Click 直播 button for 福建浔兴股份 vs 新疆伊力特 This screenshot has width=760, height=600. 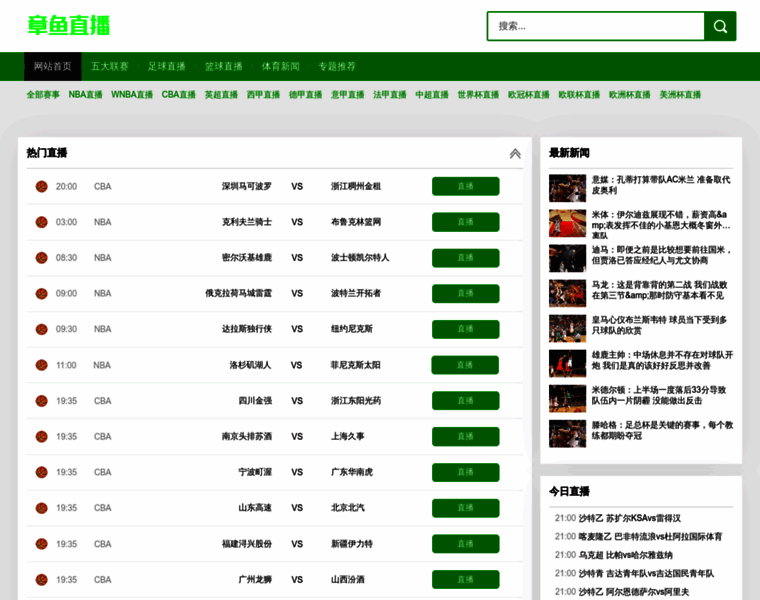coord(465,544)
